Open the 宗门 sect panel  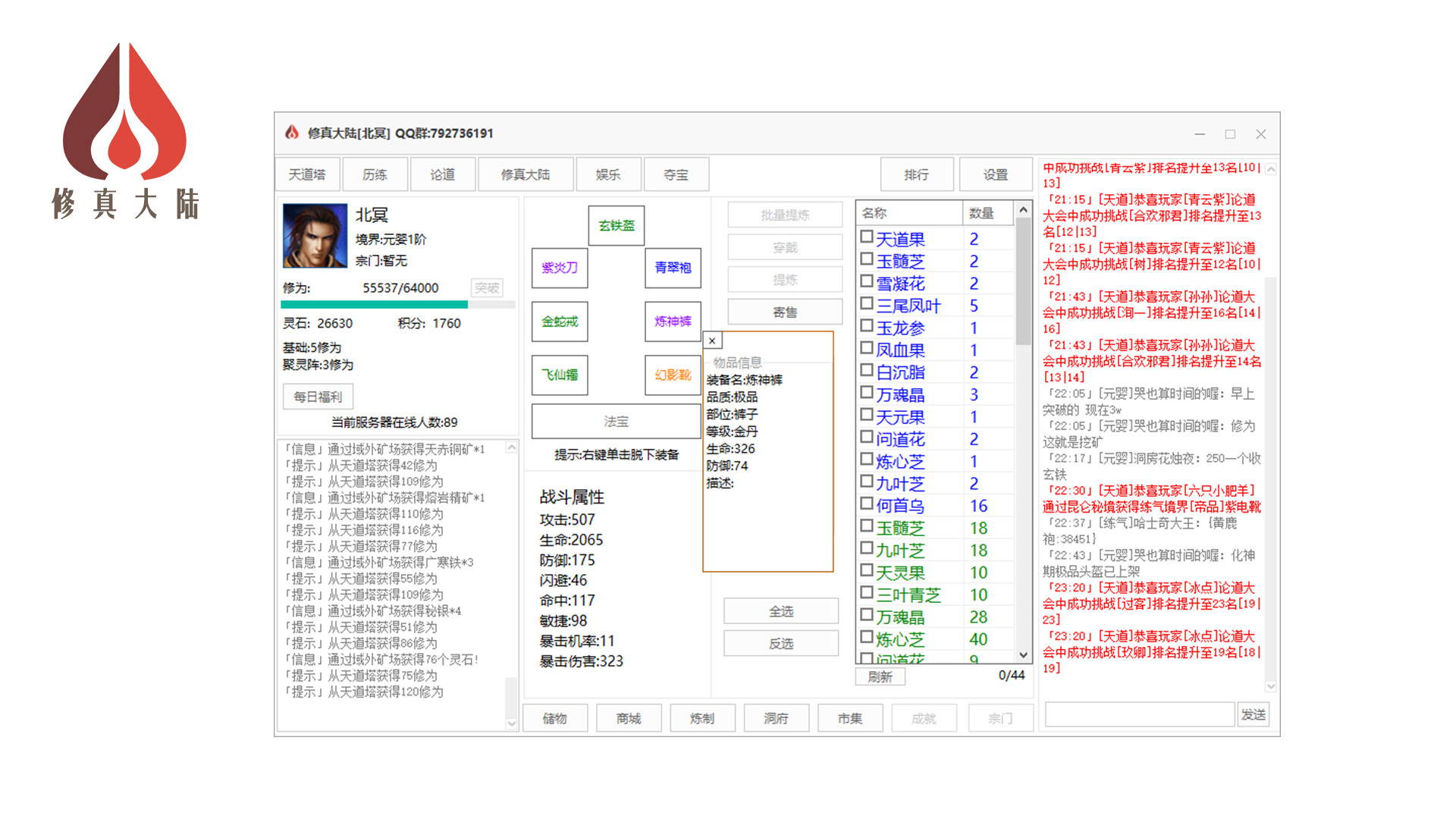pos(999,717)
